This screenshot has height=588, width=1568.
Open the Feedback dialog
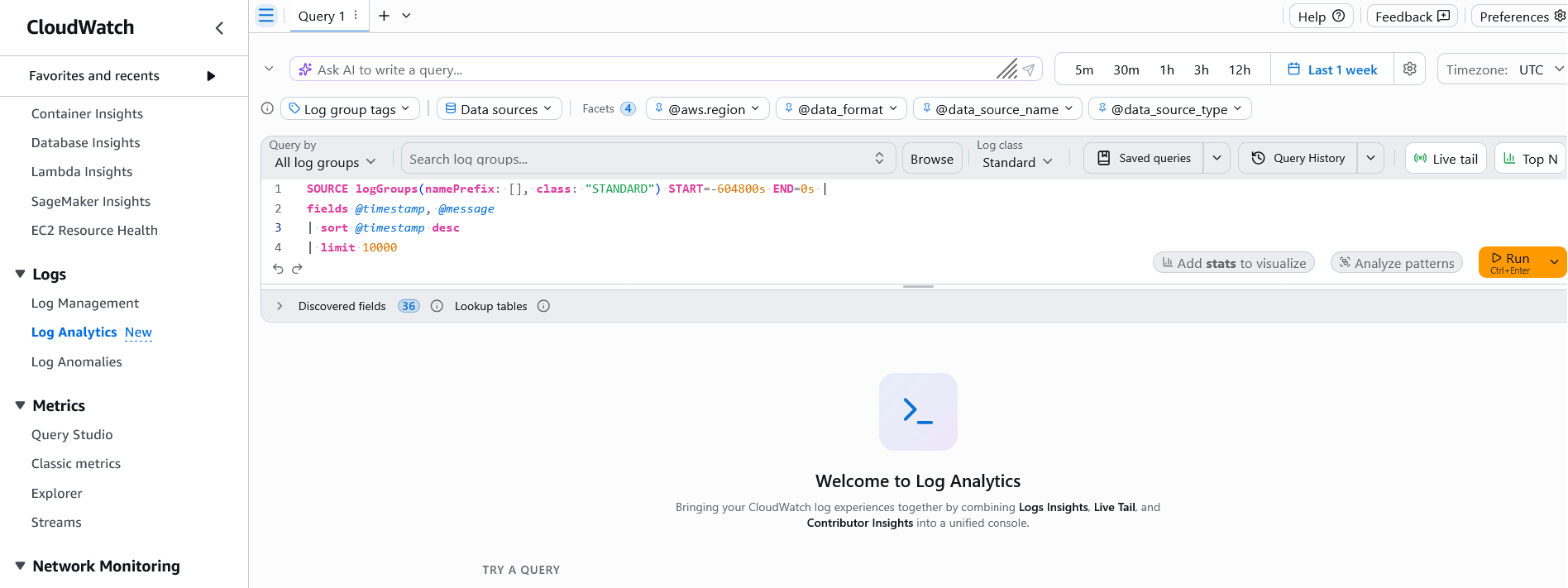(x=1412, y=17)
